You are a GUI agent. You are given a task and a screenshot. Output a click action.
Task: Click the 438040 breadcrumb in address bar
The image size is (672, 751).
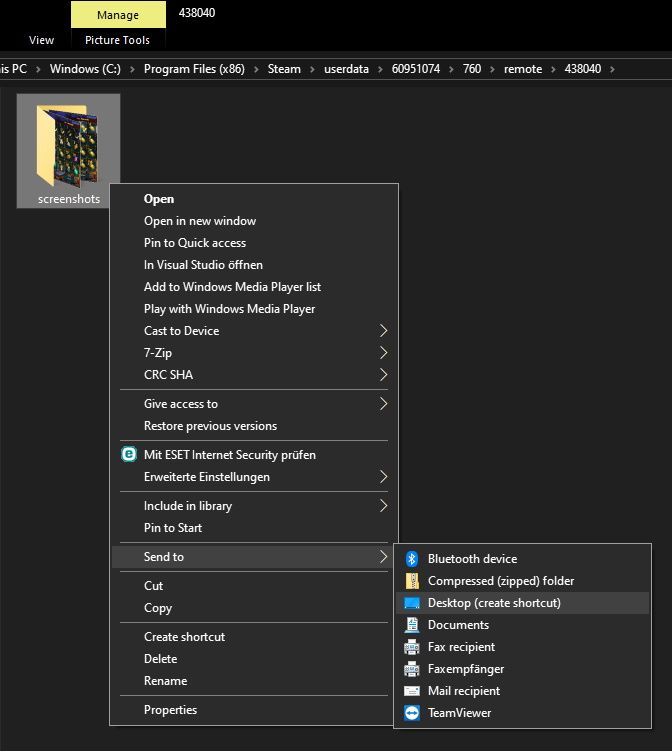(x=582, y=69)
